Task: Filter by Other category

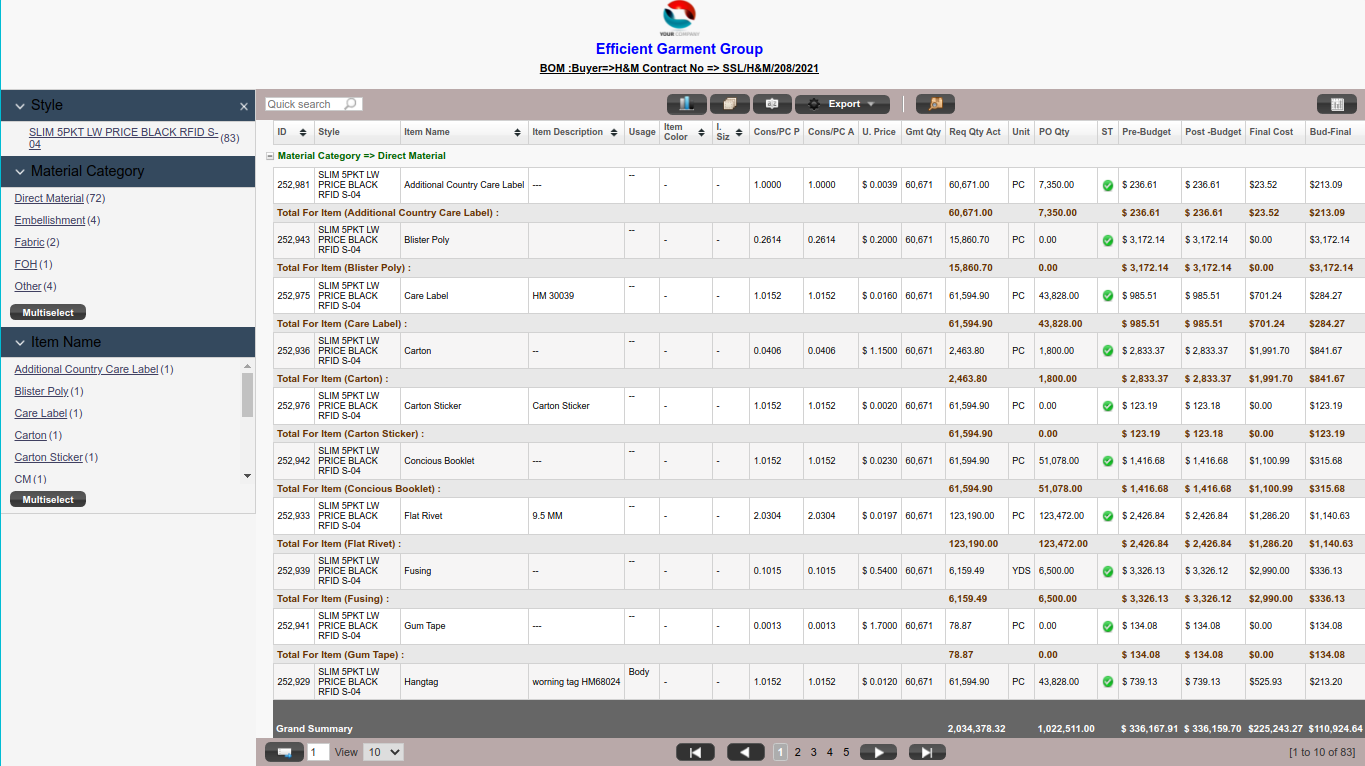Action: pyautogui.click(x=28, y=286)
